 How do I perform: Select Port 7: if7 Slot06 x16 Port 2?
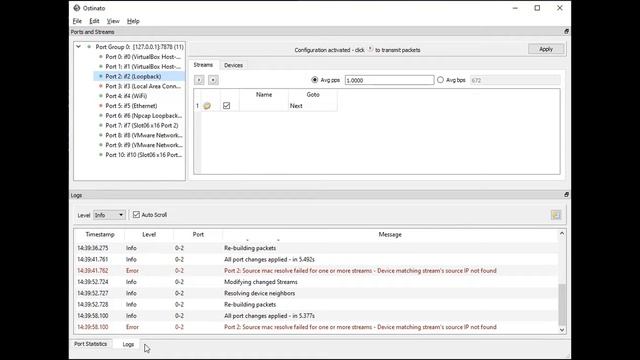(x=142, y=125)
